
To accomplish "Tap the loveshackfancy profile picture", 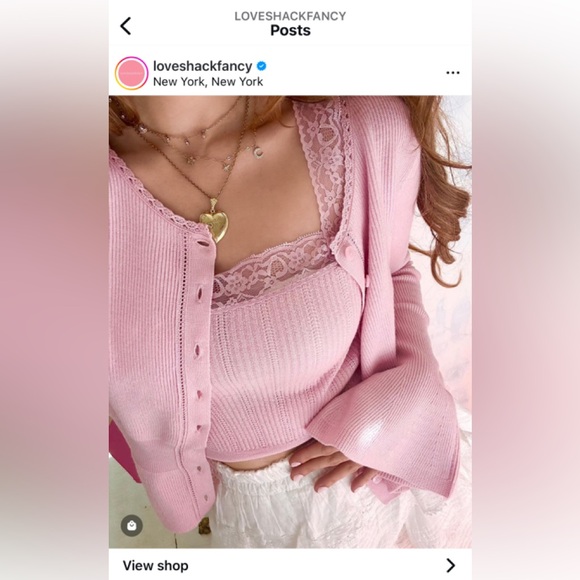I will click(131, 73).
